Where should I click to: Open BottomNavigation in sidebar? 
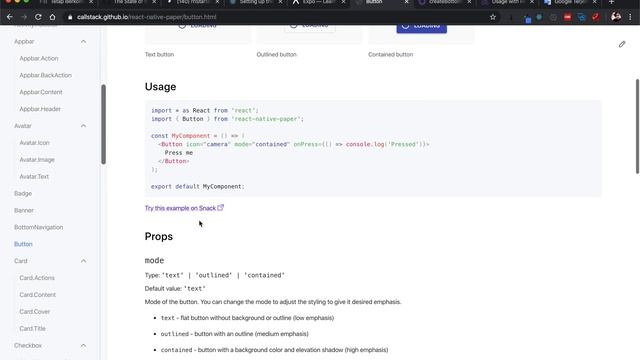(x=38, y=227)
